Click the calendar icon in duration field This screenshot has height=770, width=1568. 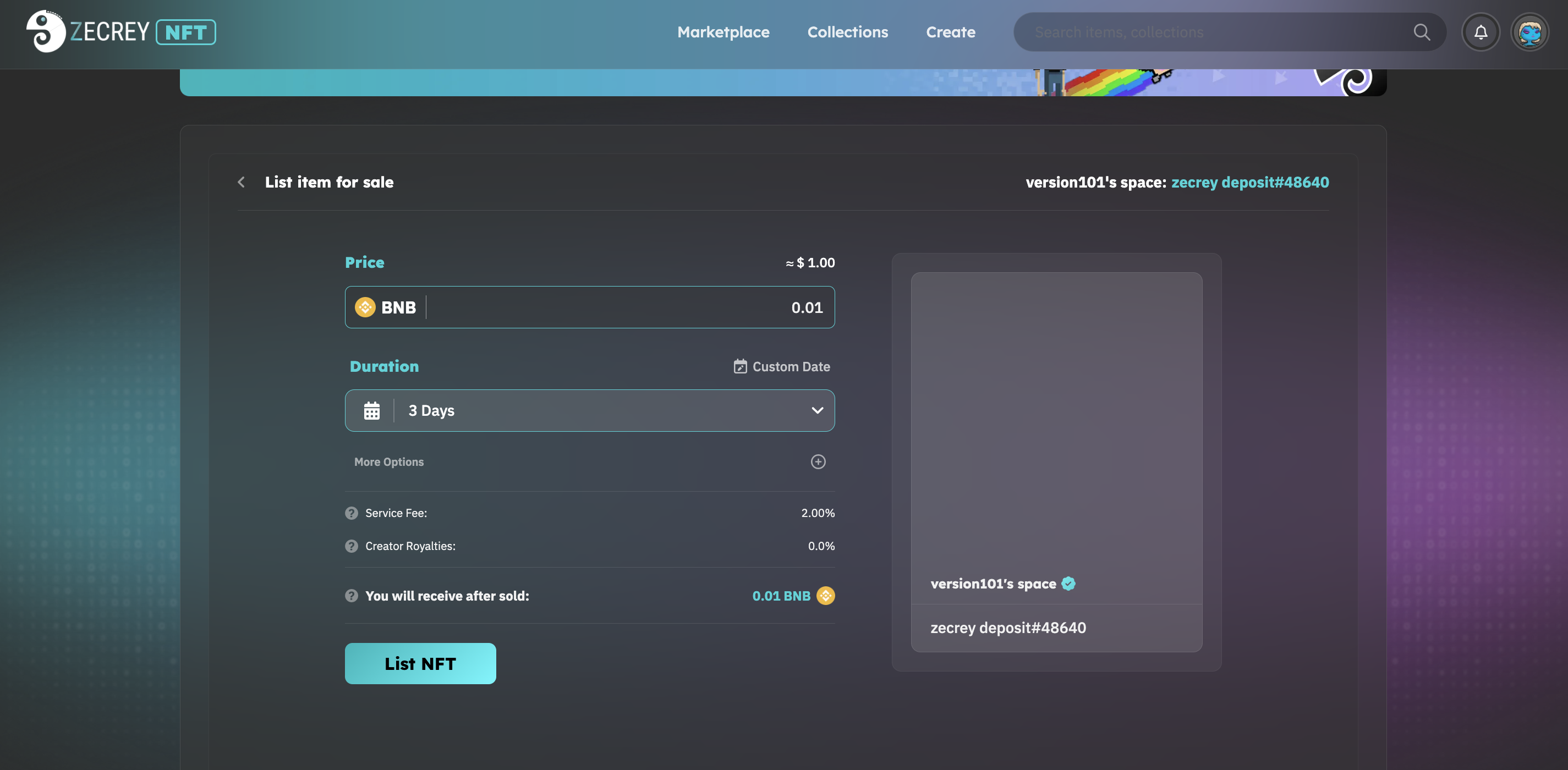coord(371,411)
